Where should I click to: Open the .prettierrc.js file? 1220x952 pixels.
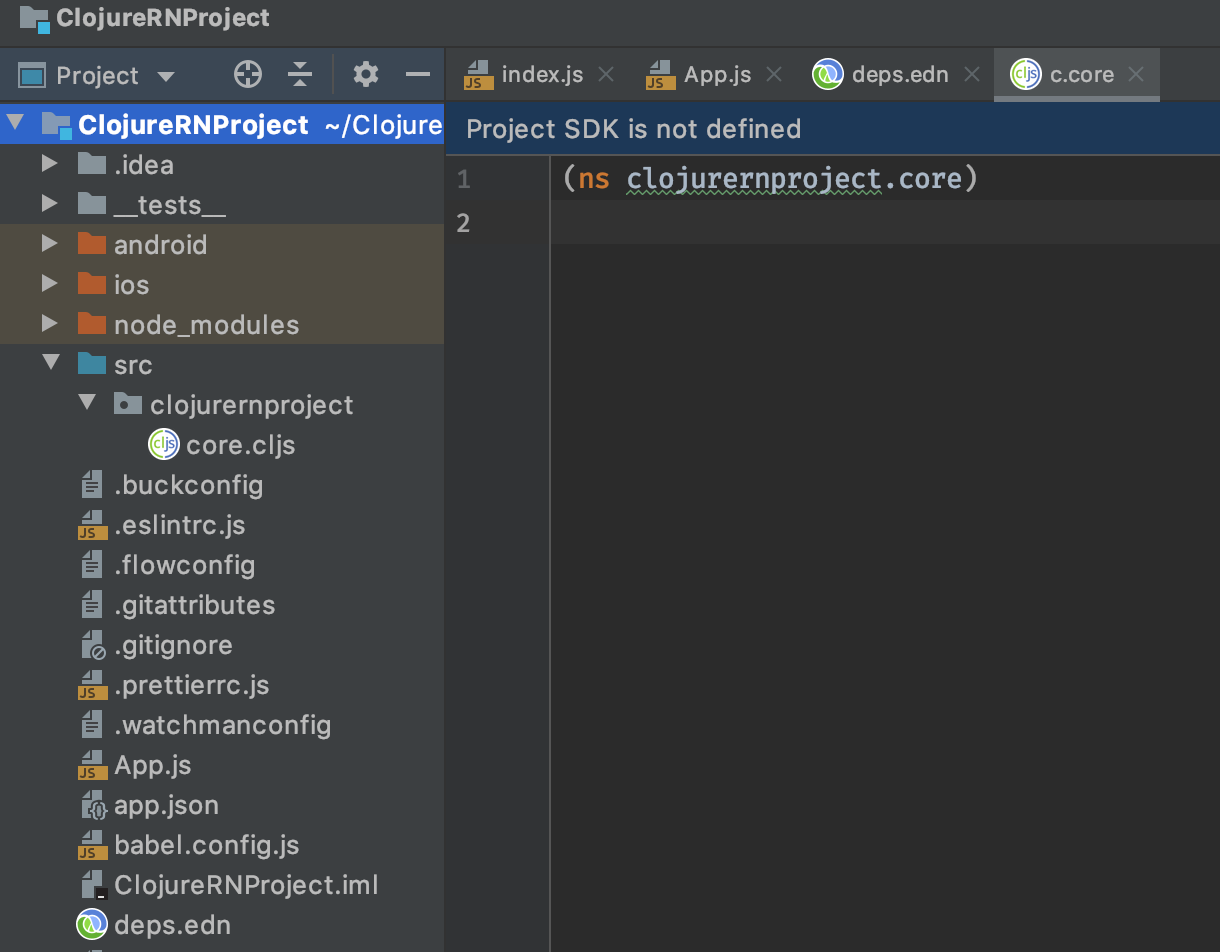pyautogui.click(x=191, y=685)
